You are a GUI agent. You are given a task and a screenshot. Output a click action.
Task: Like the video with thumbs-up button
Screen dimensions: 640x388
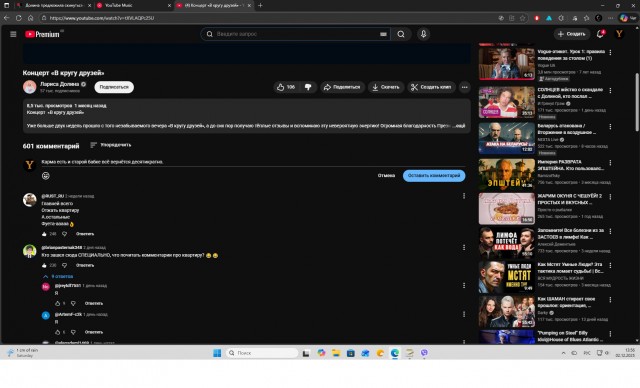coord(286,87)
